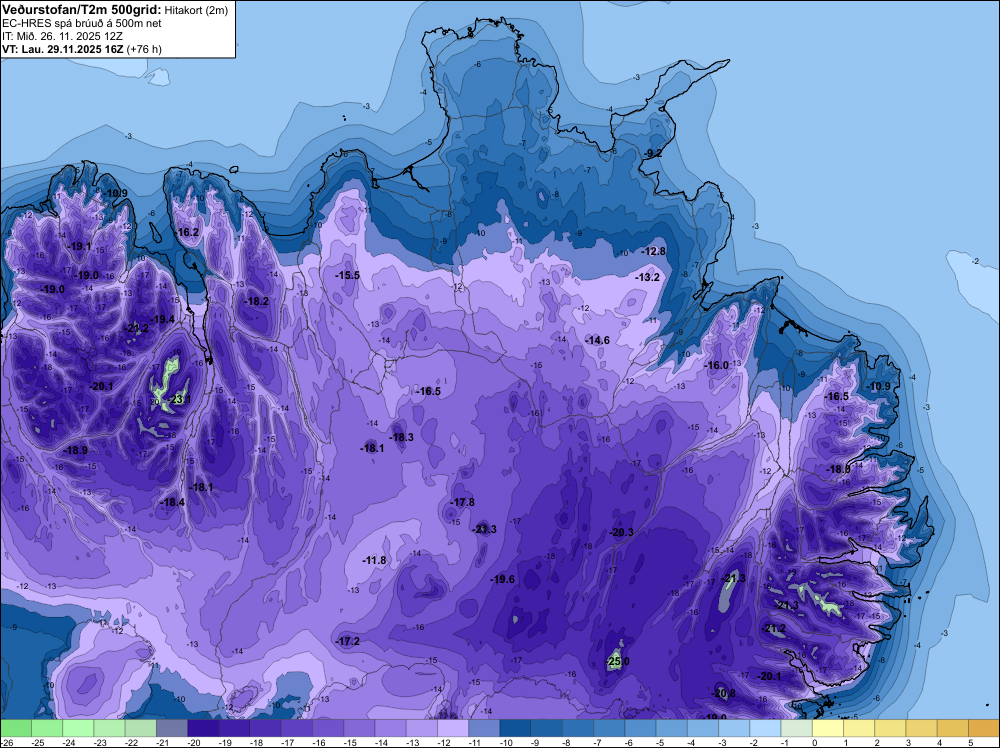This screenshot has height=748, width=1000.
Task: Click the Veðurstofan/T2m 500grid title text
Action: click(x=80, y=10)
